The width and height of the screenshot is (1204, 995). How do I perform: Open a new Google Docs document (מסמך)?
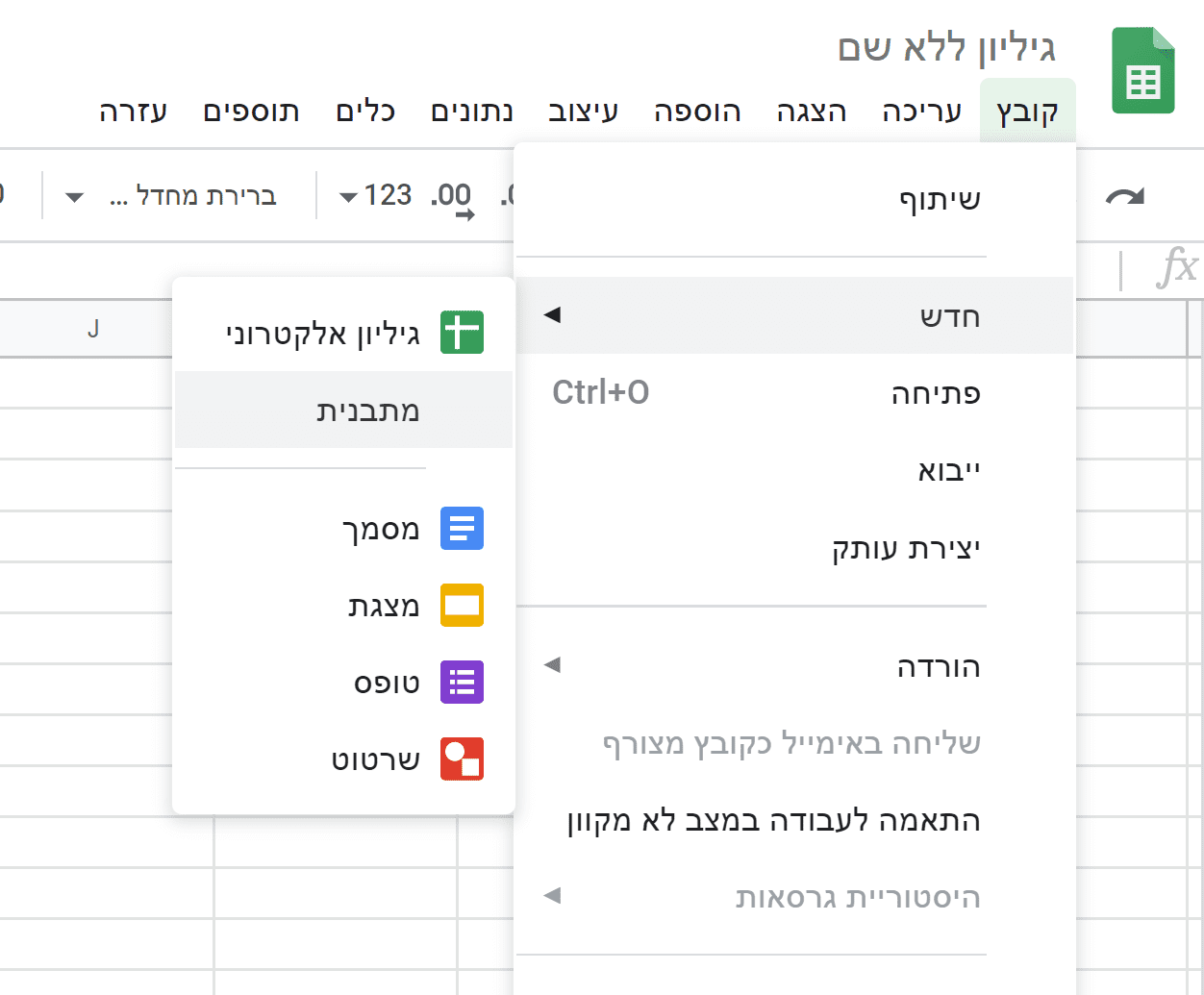click(x=383, y=529)
